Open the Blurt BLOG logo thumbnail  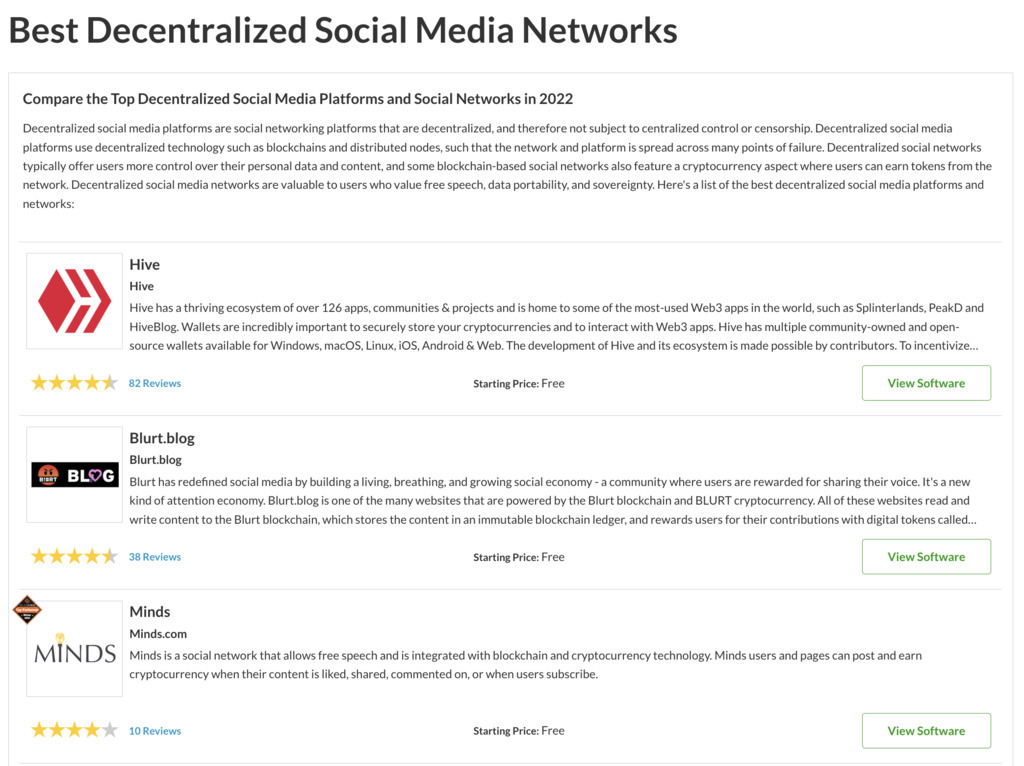tap(74, 475)
